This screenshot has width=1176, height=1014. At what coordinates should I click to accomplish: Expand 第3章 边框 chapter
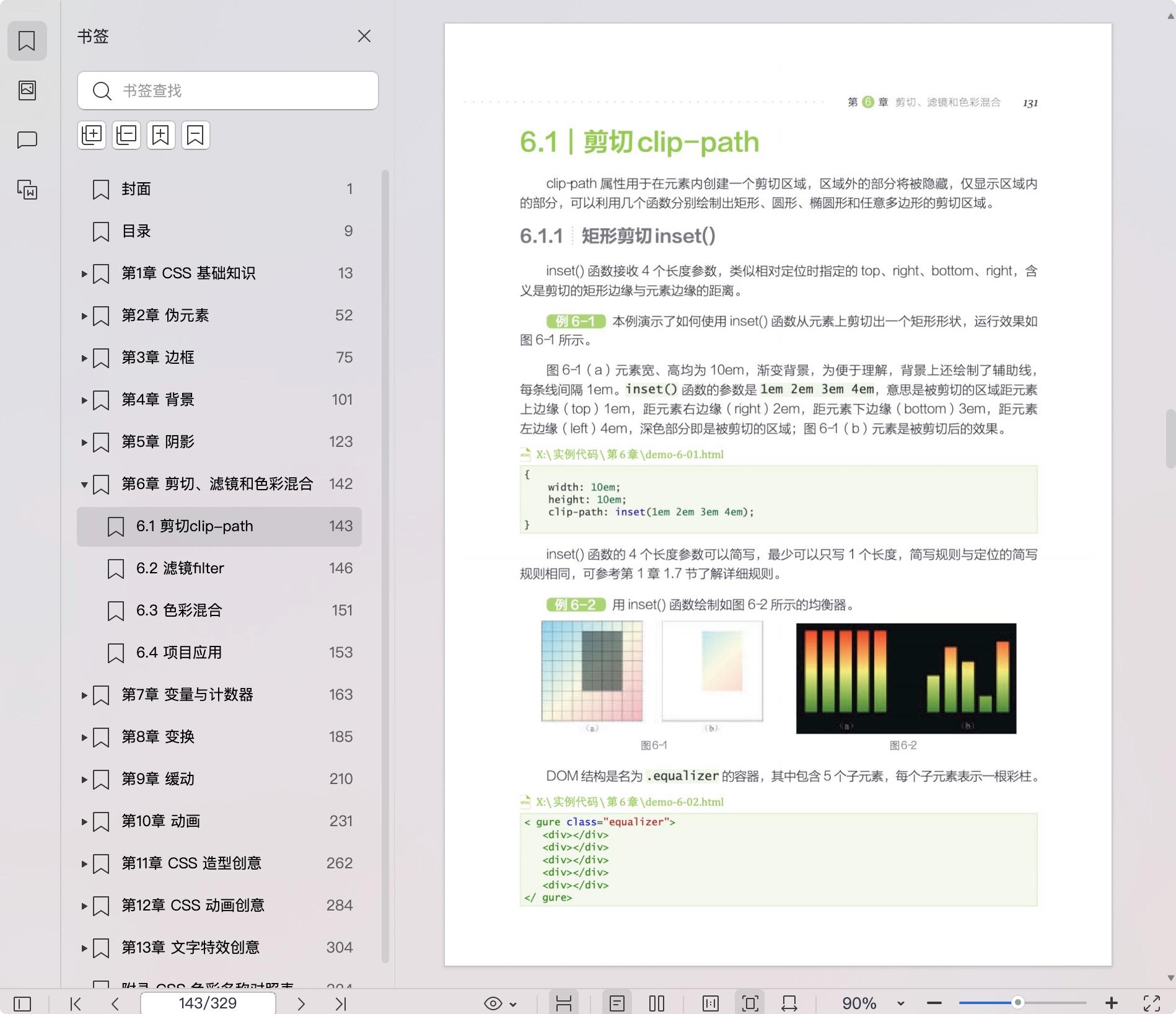click(84, 358)
